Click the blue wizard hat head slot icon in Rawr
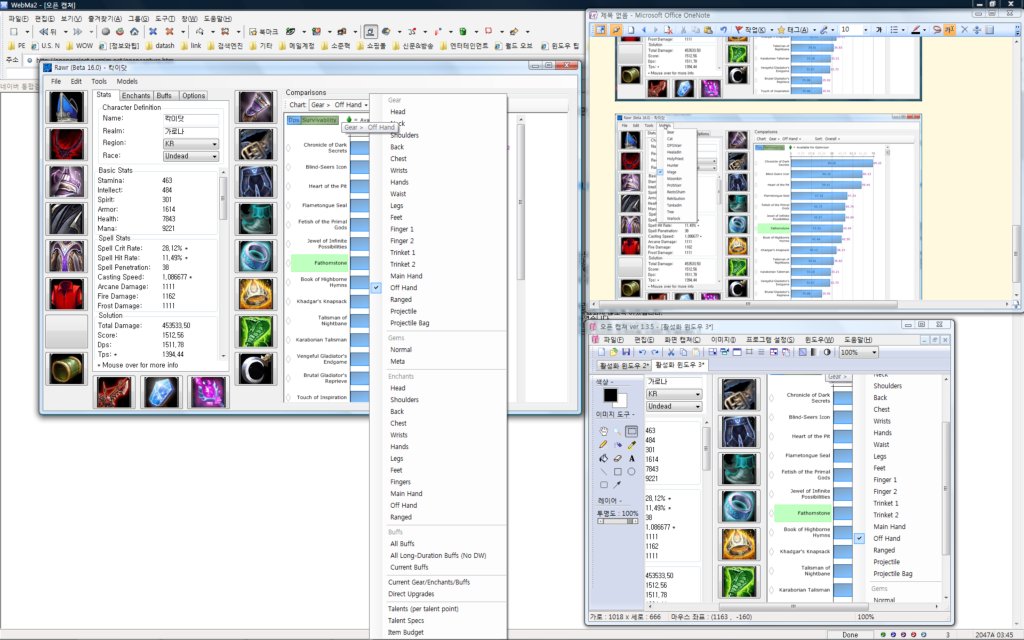 coord(67,107)
